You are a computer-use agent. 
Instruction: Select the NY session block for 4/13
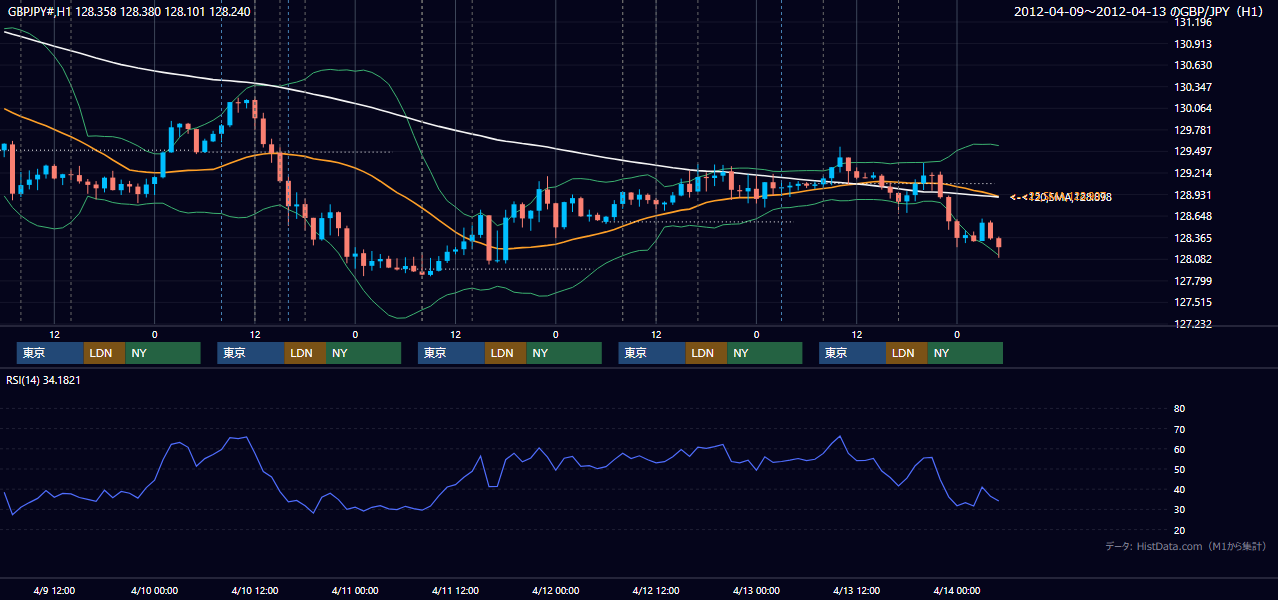click(x=965, y=353)
